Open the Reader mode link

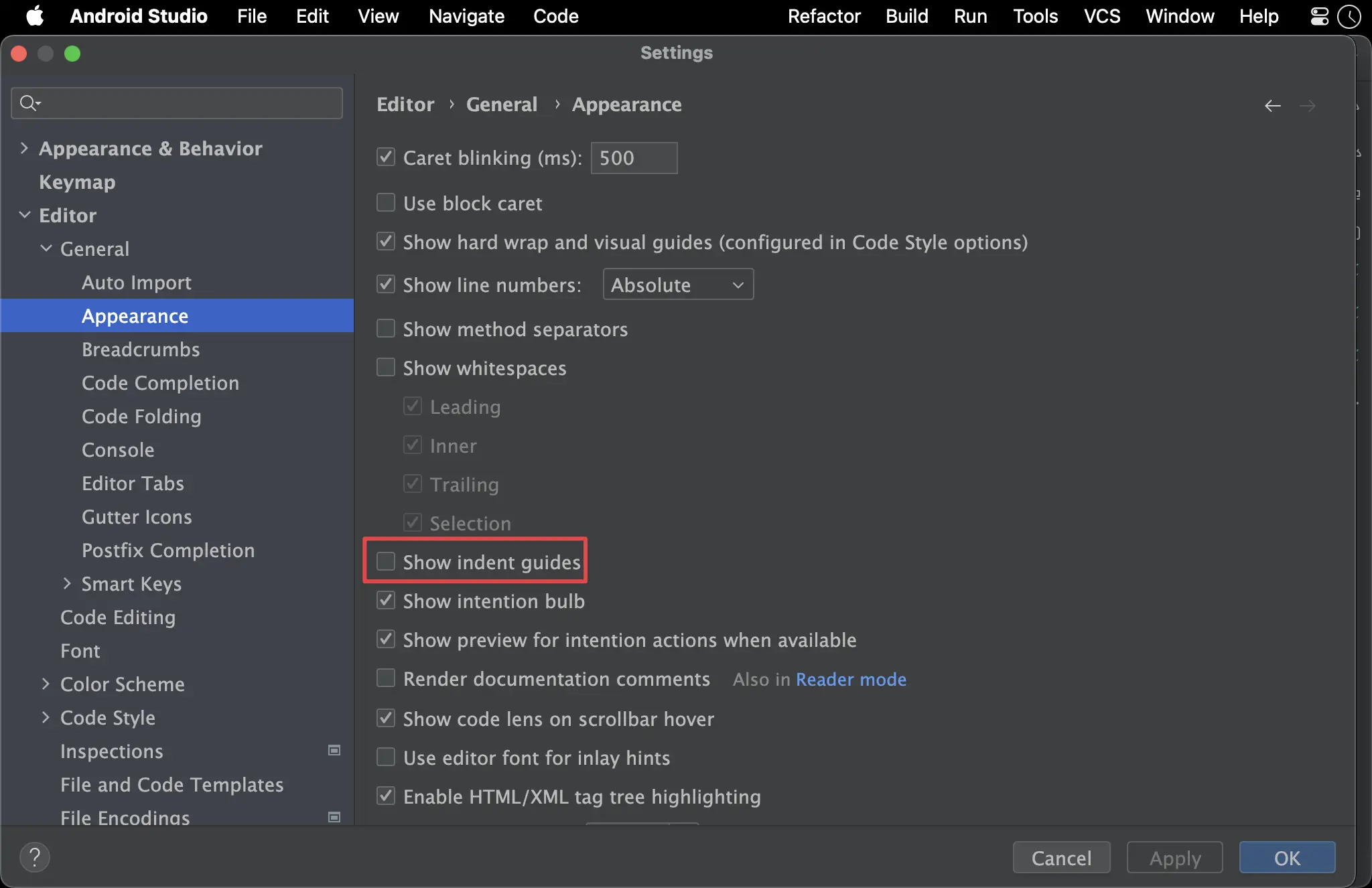tap(851, 679)
